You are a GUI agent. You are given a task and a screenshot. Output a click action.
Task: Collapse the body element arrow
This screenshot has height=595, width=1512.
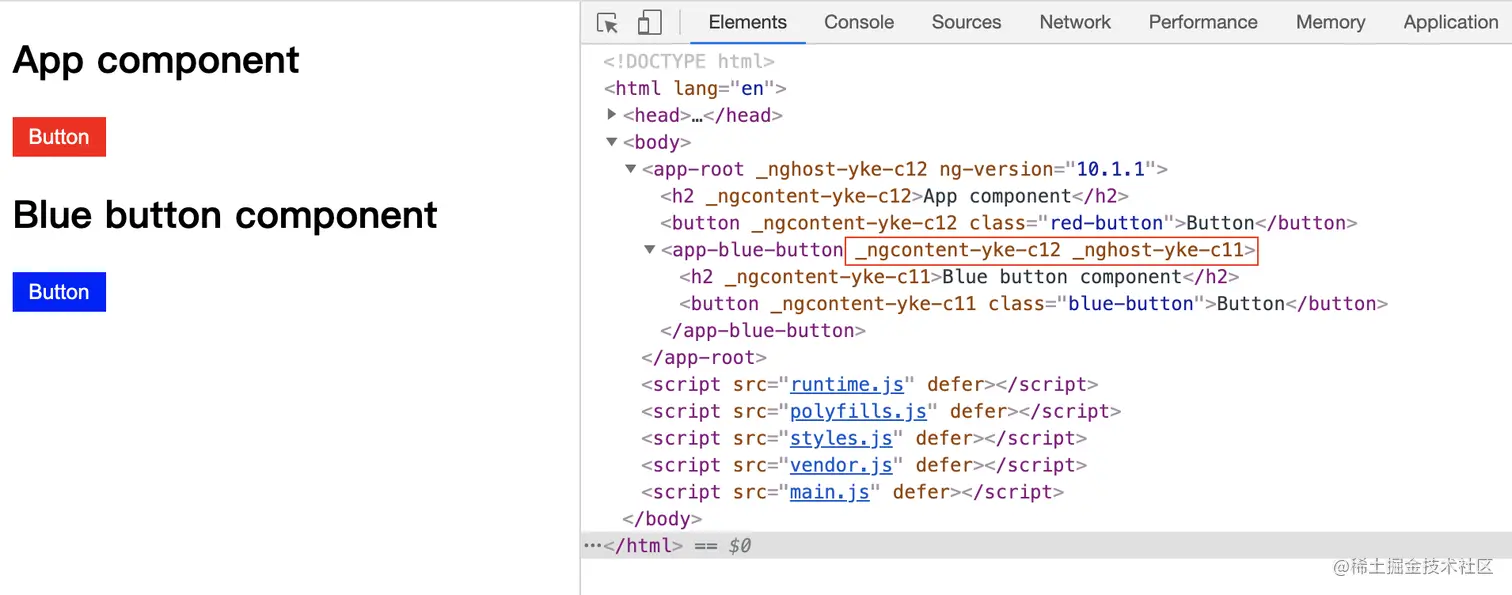612,142
